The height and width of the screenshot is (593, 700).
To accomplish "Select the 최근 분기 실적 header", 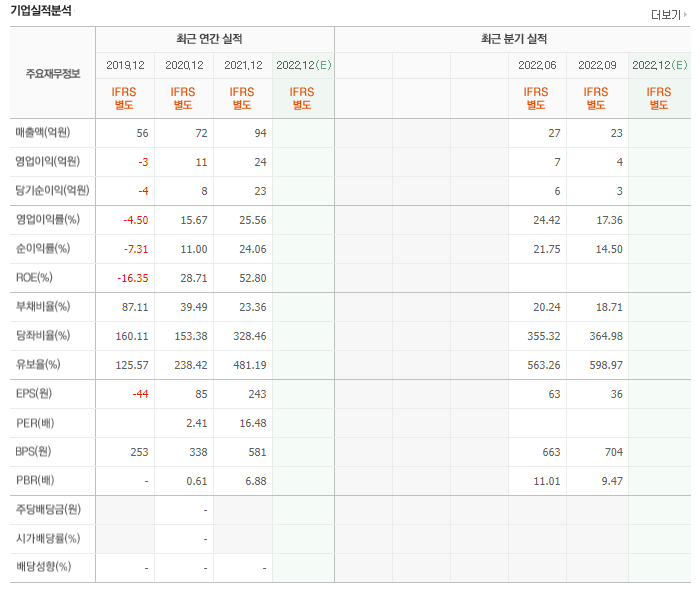I will coord(513,39).
